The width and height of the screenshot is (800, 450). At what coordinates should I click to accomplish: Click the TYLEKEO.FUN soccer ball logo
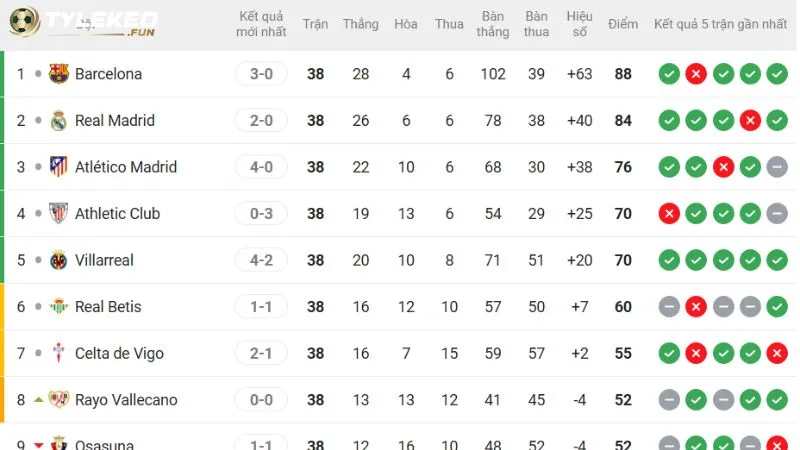pos(24,22)
